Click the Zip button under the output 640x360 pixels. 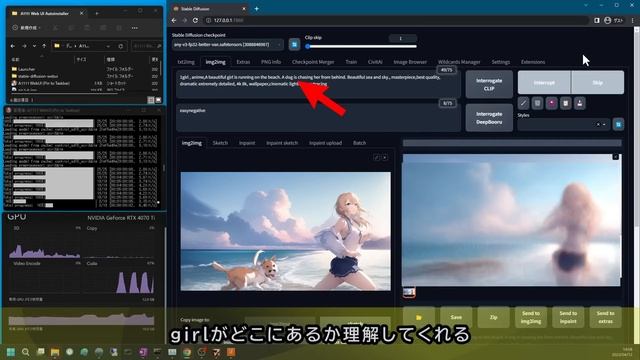(x=493, y=317)
